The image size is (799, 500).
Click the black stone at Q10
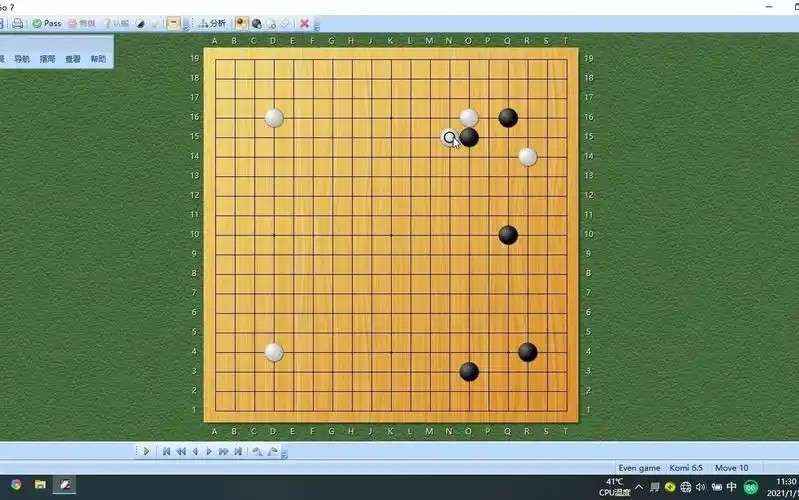(508, 235)
